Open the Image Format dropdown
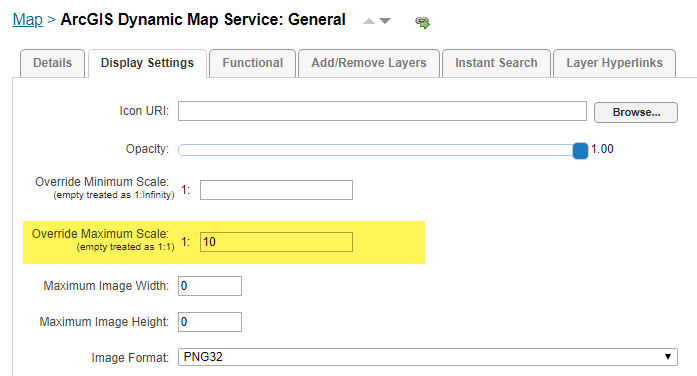The height and width of the screenshot is (376, 697). coord(428,357)
